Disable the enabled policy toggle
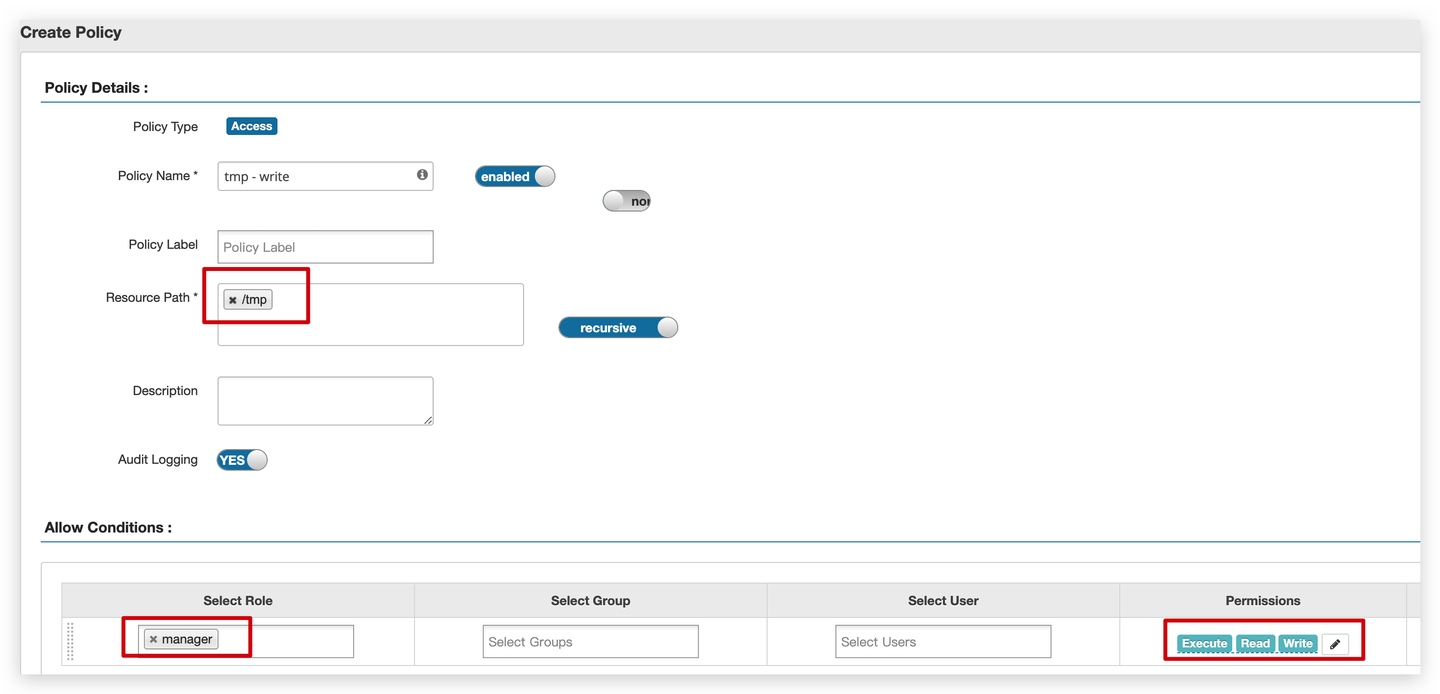This screenshot has width=1440, height=694. 514,176
